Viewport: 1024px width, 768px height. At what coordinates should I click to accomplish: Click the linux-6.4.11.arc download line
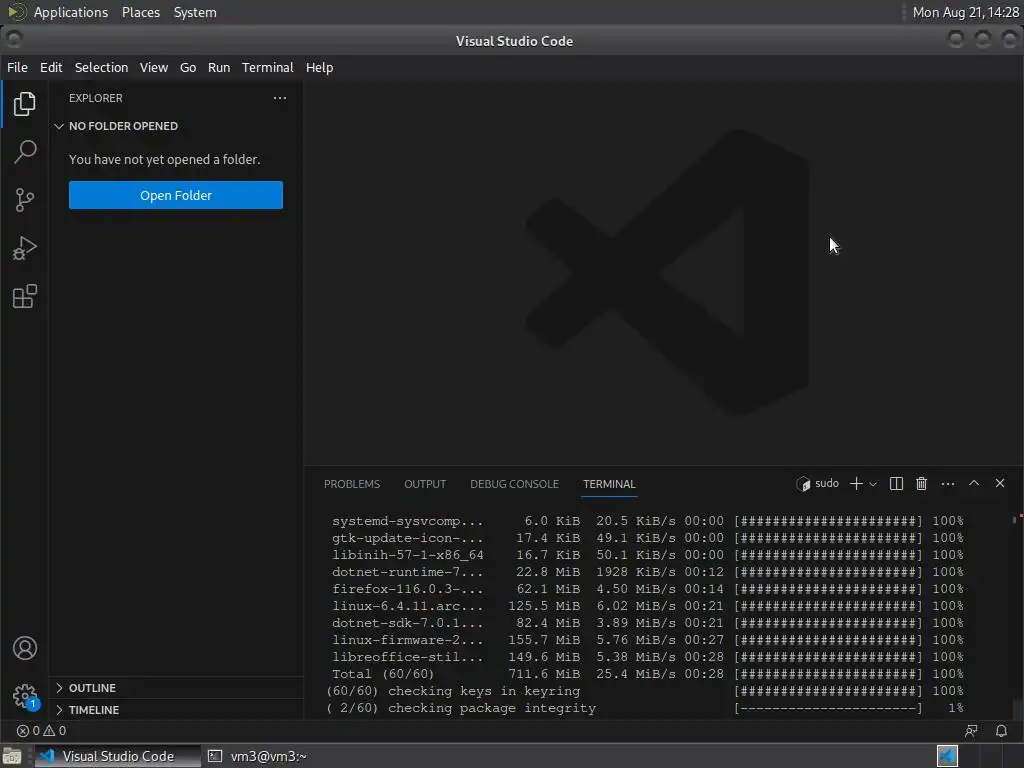click(647, 606)
